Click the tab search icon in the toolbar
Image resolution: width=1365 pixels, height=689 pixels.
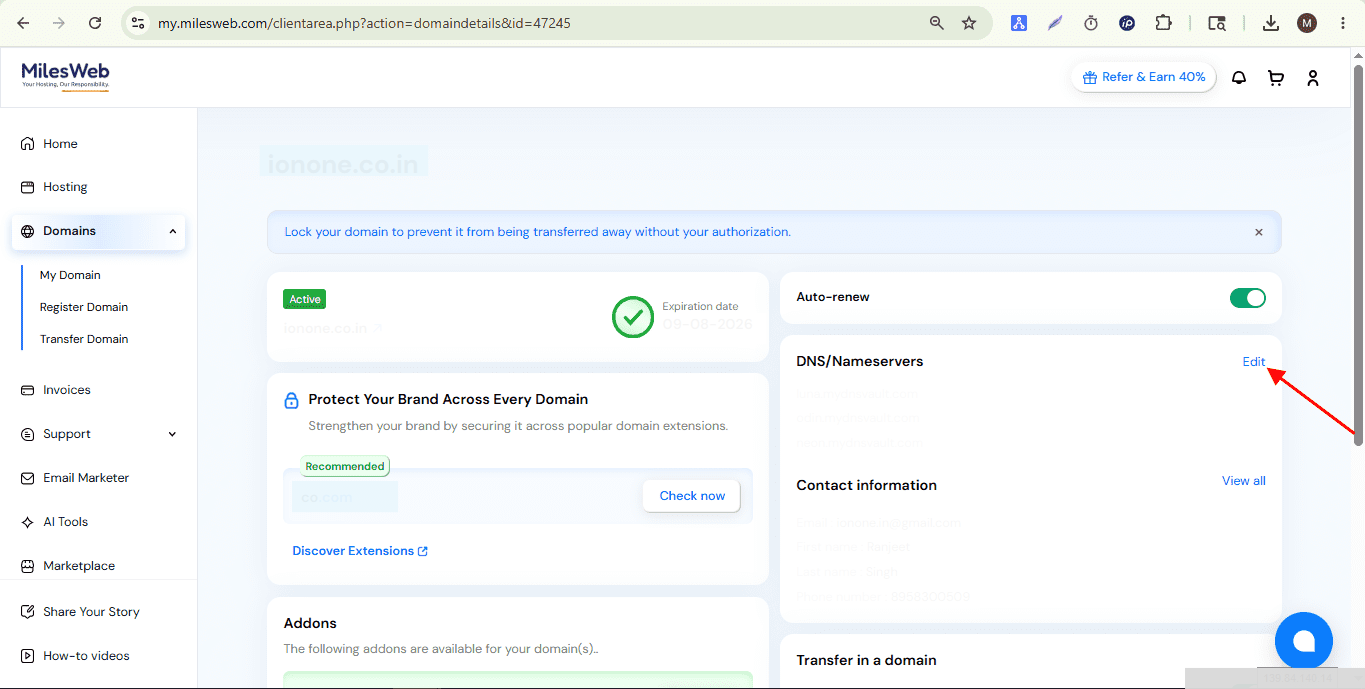[x=1216, y=23]
